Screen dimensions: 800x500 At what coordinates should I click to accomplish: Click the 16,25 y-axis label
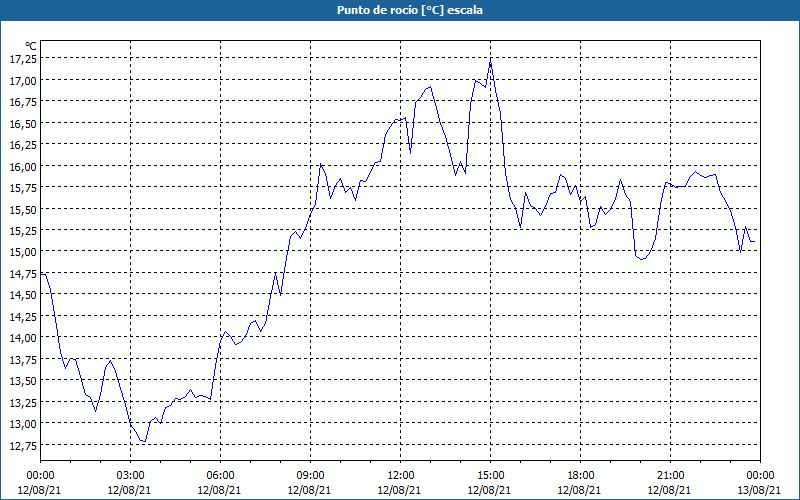click(x=23, y=144)
